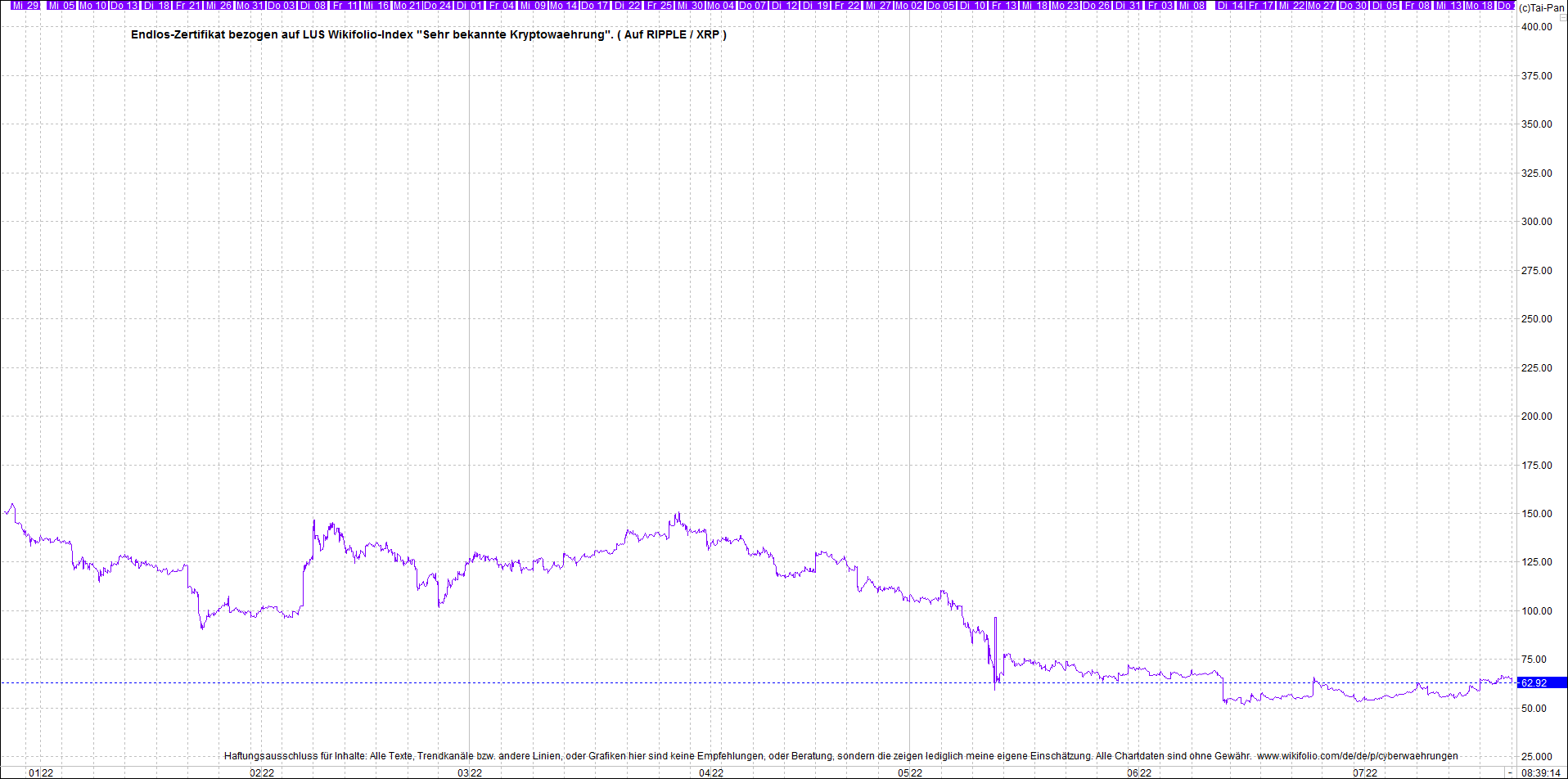The height and width of the screenshot is (779, 1568).
Task: Select the 300.00 price axis label
Action: [x=1536, y=222]
